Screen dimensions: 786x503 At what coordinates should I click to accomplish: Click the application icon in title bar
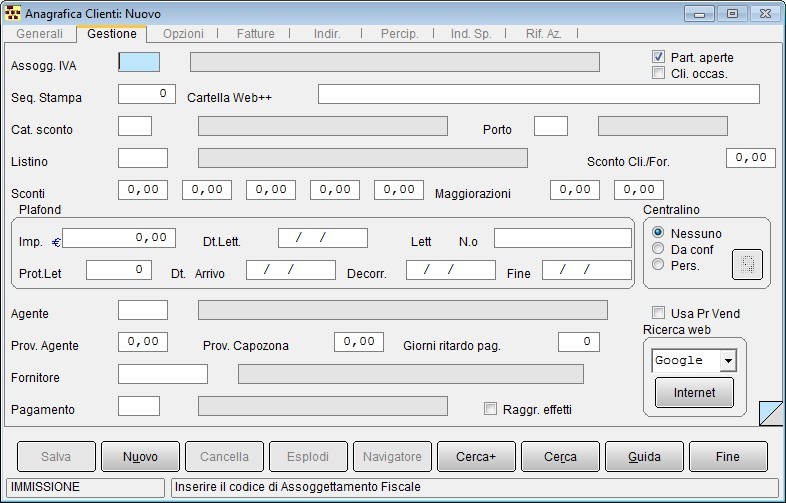pos(13,13)
